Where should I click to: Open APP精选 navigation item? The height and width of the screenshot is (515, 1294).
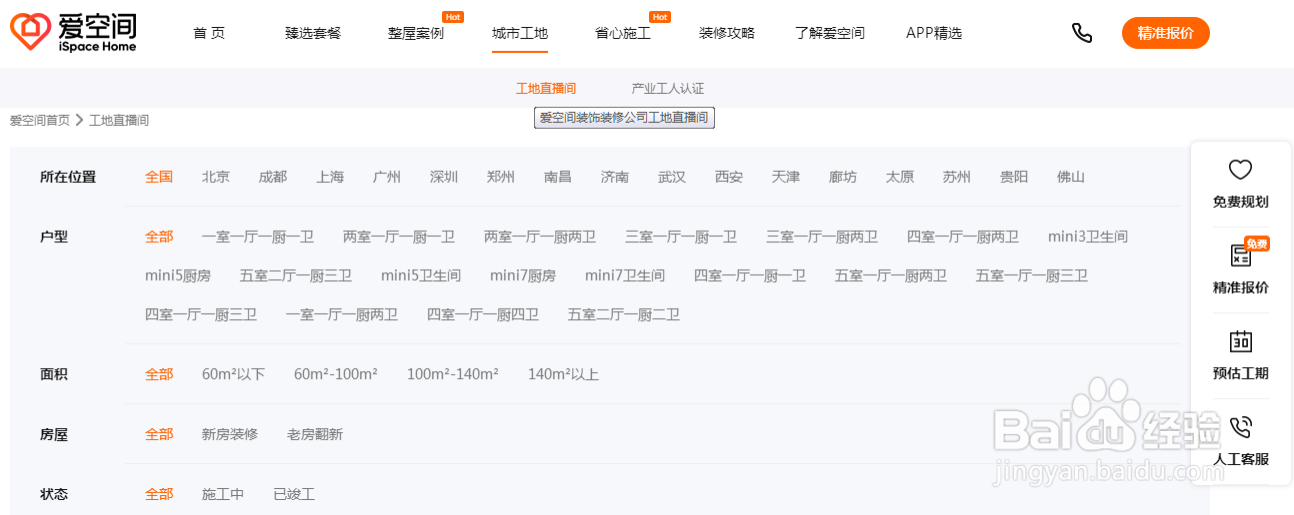pos(934,33)
